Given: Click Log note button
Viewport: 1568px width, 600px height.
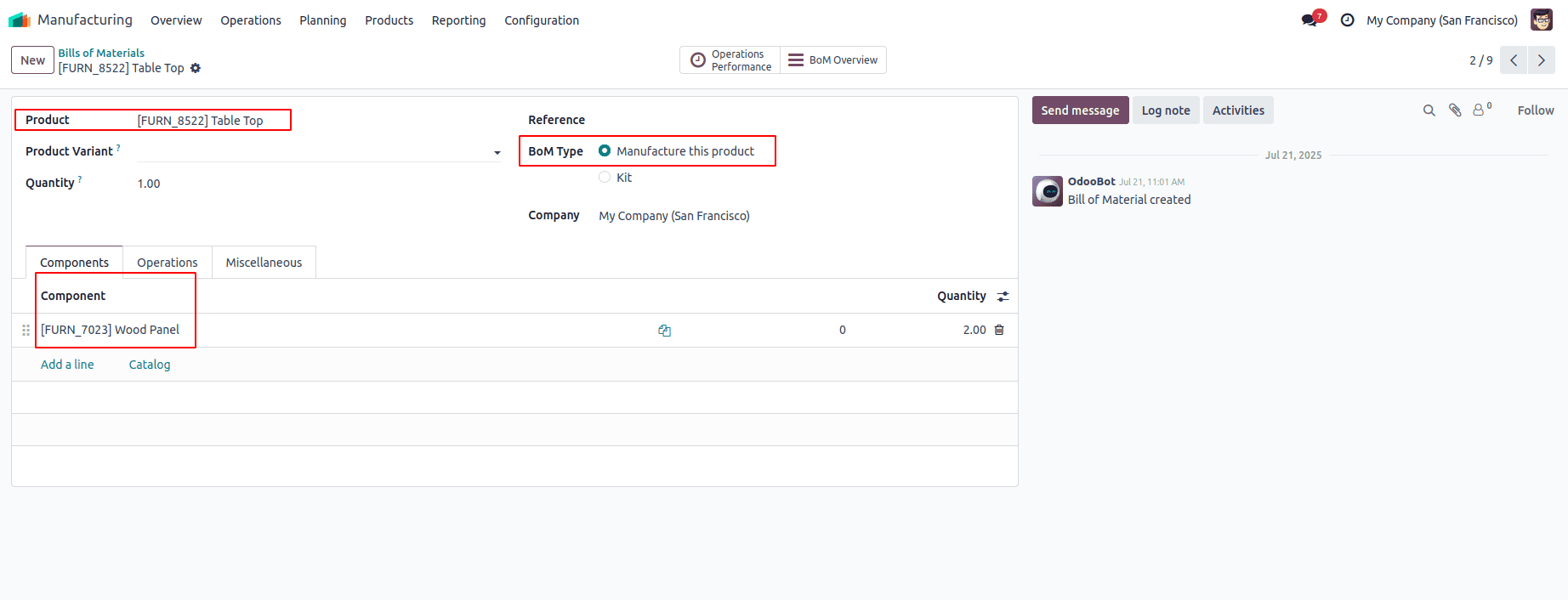Looking at the screenshot, I should (1166, 110).
